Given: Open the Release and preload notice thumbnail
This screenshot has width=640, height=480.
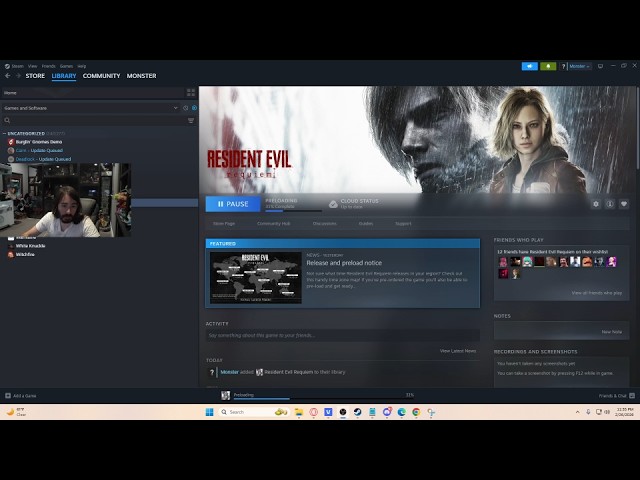Looking at the screenshot, I should (255, 277).
